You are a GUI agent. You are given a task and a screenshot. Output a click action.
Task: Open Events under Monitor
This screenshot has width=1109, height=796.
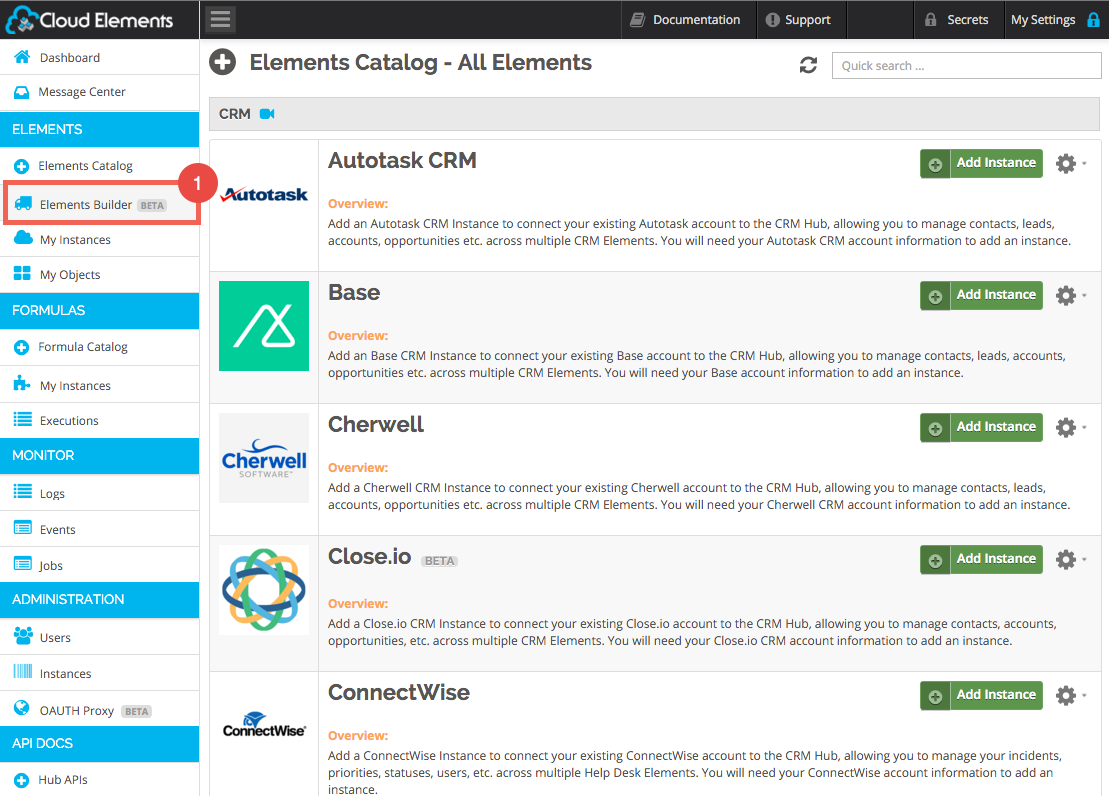coord(100,529)
